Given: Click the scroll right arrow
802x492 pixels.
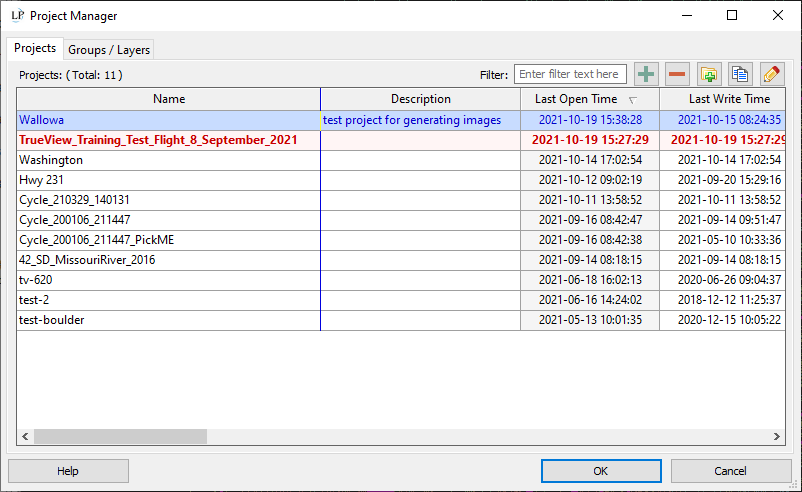Looking at the screenshot, I should pyautogui.click(x=776, y=436).
